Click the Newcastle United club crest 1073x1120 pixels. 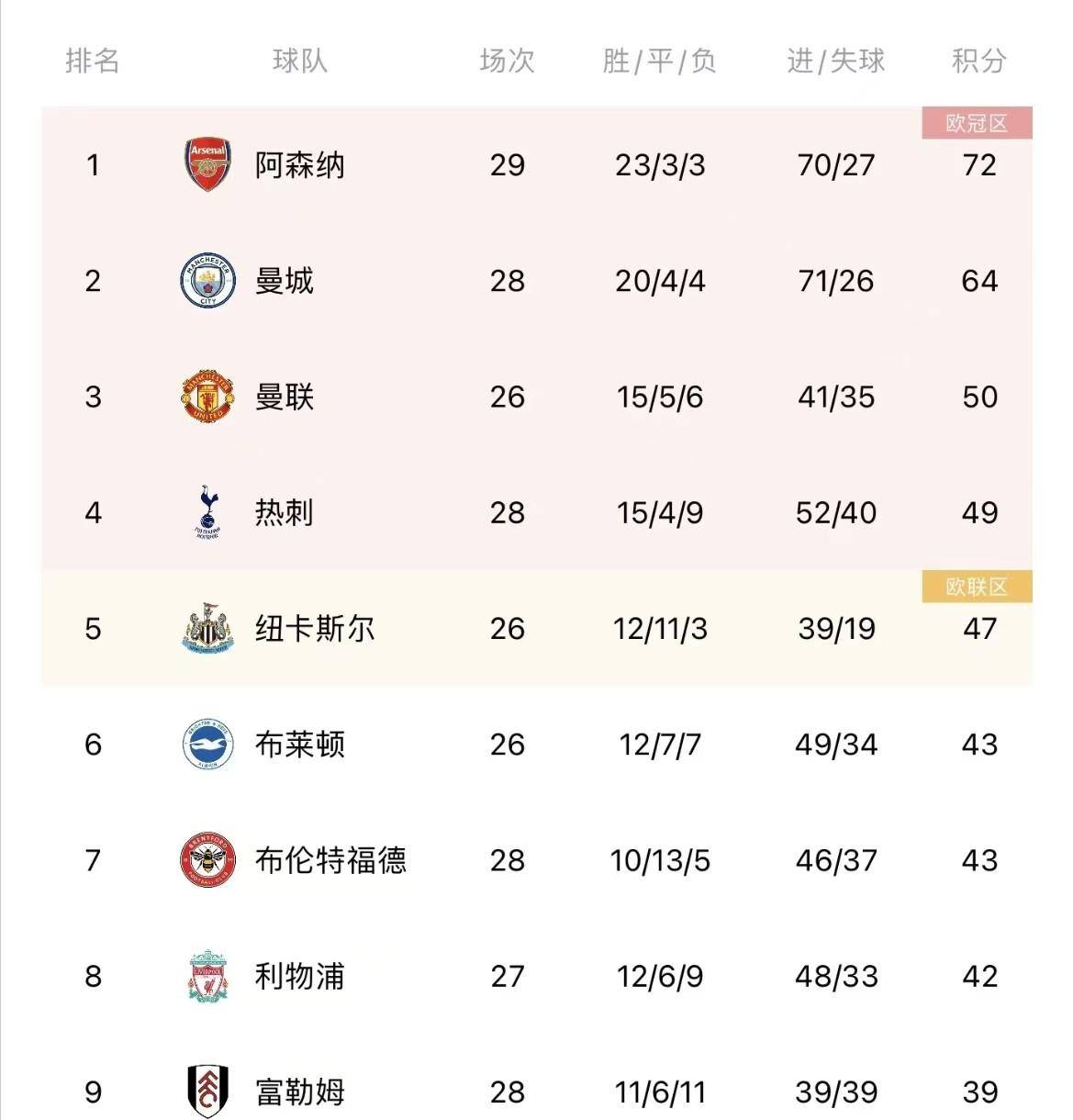click(208, 629)
